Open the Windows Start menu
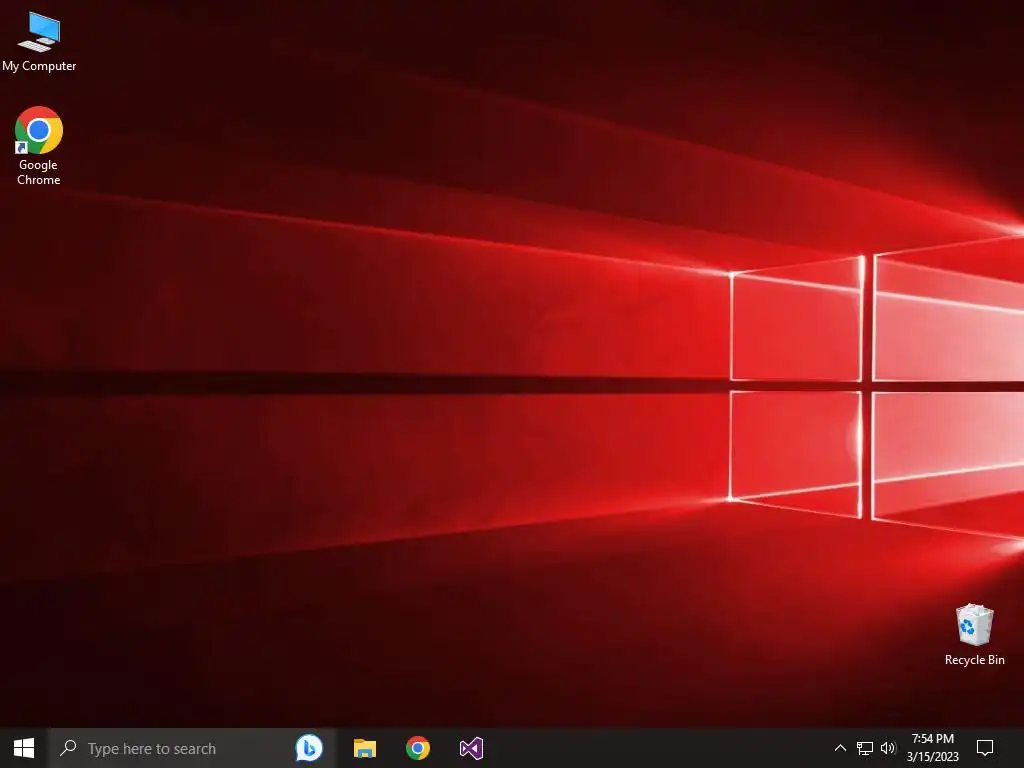Image resolution: width=1024 pixels, height=768 pixels. click(x=24, y=748)
